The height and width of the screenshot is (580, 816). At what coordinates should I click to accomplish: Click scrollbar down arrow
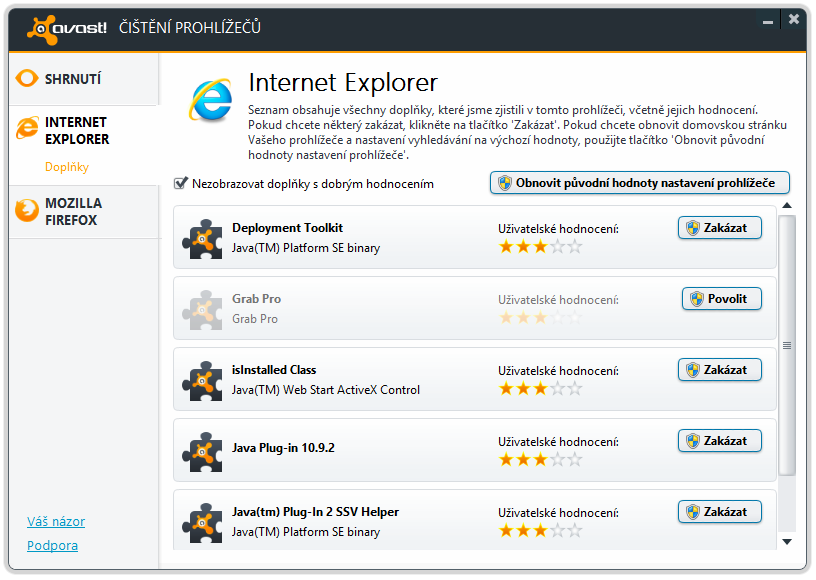point(787,542)
